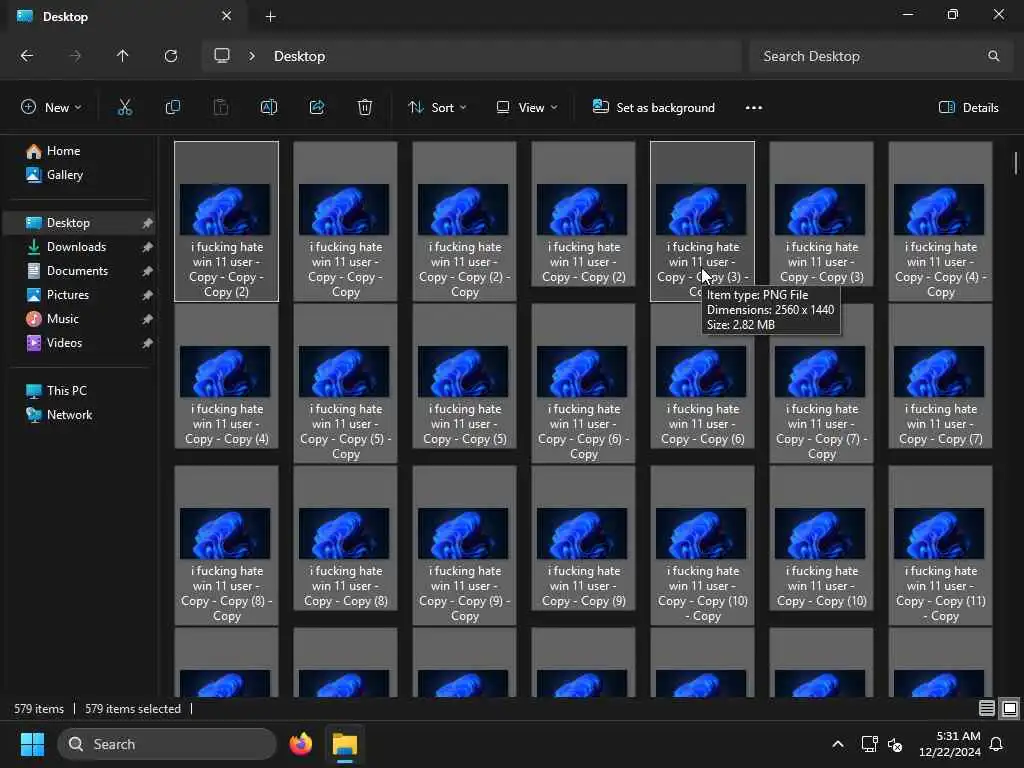
Task: Click the pin icon beside Music
Action: click(148, 319)
